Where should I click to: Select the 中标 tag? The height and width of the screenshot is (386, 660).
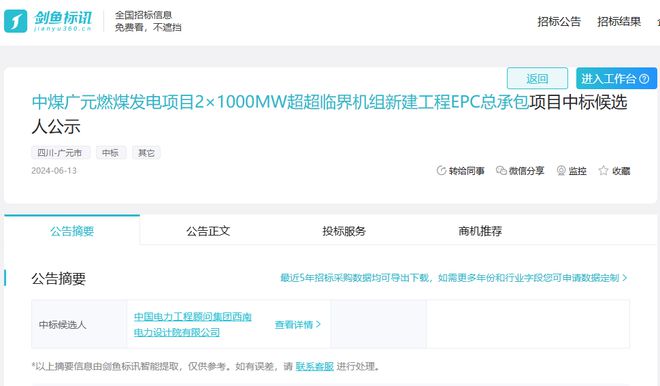(111, 152)
